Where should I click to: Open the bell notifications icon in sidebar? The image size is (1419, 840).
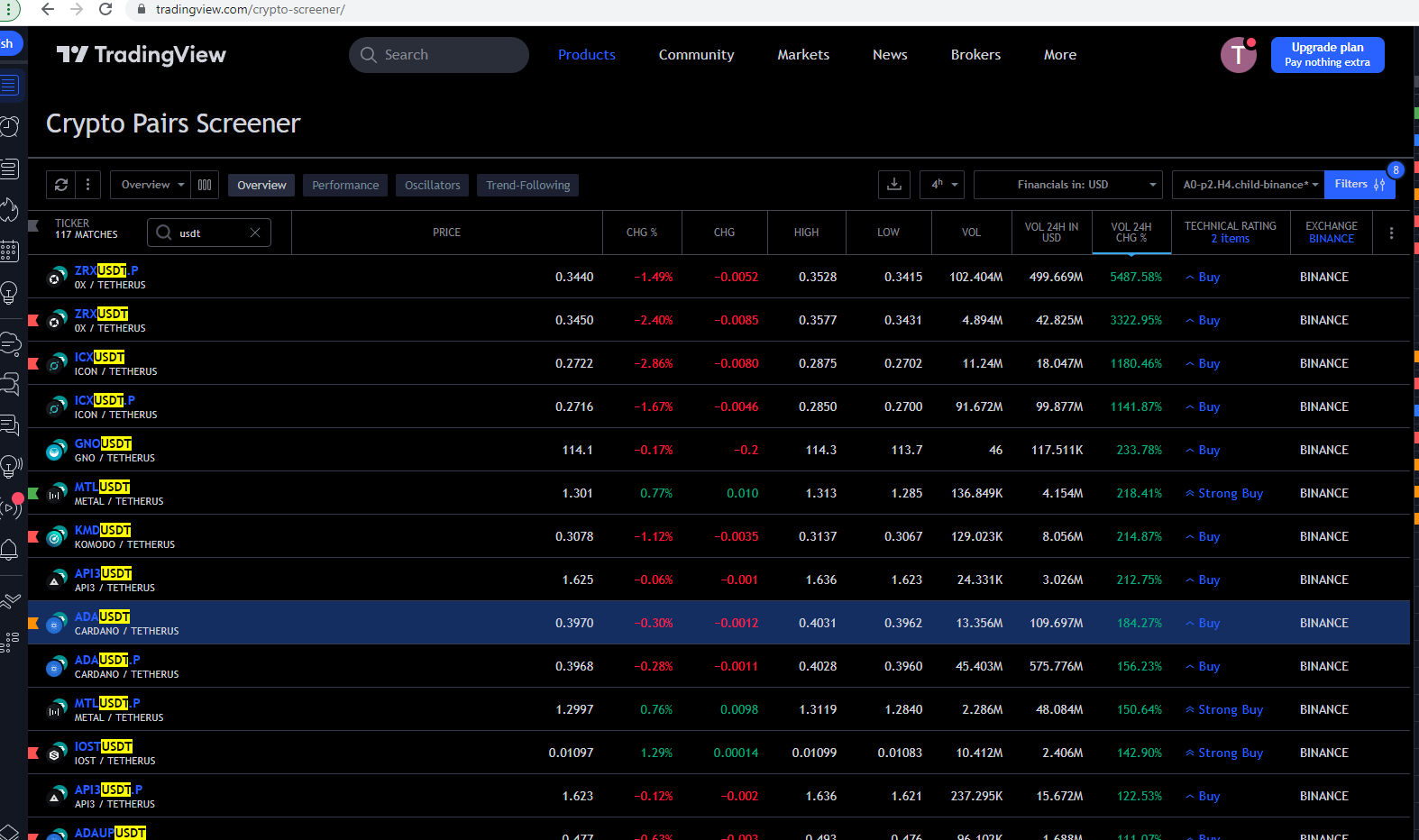10,549
